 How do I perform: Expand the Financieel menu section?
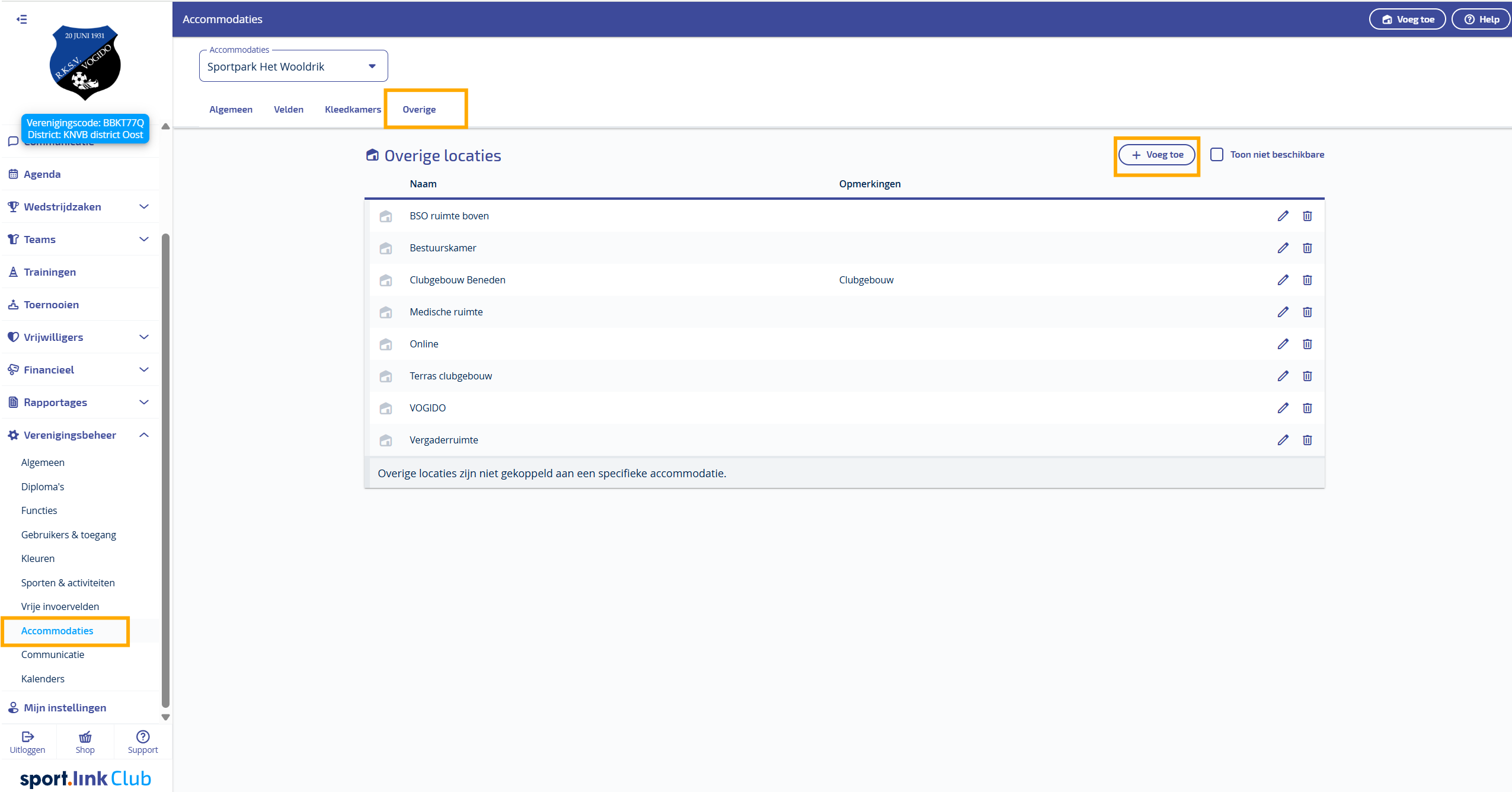point(143,370)
